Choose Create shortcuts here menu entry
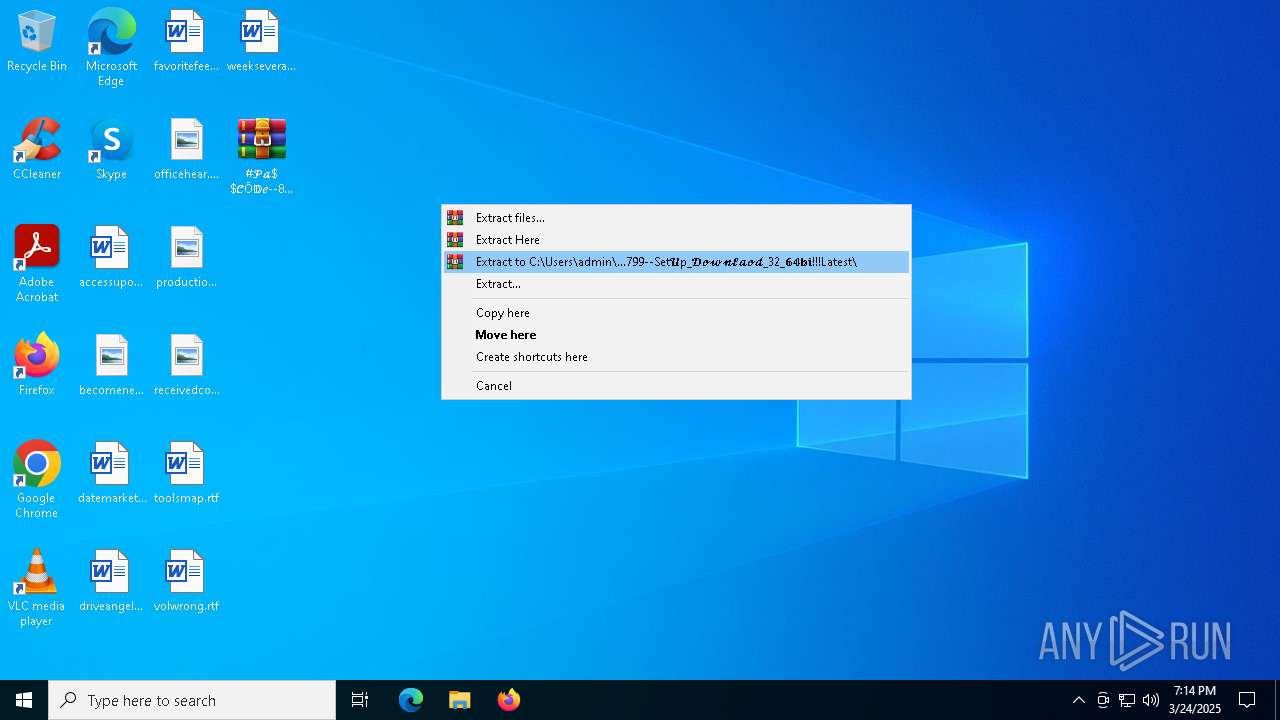The image size is (1280, 720). click(x=676, y=357)
